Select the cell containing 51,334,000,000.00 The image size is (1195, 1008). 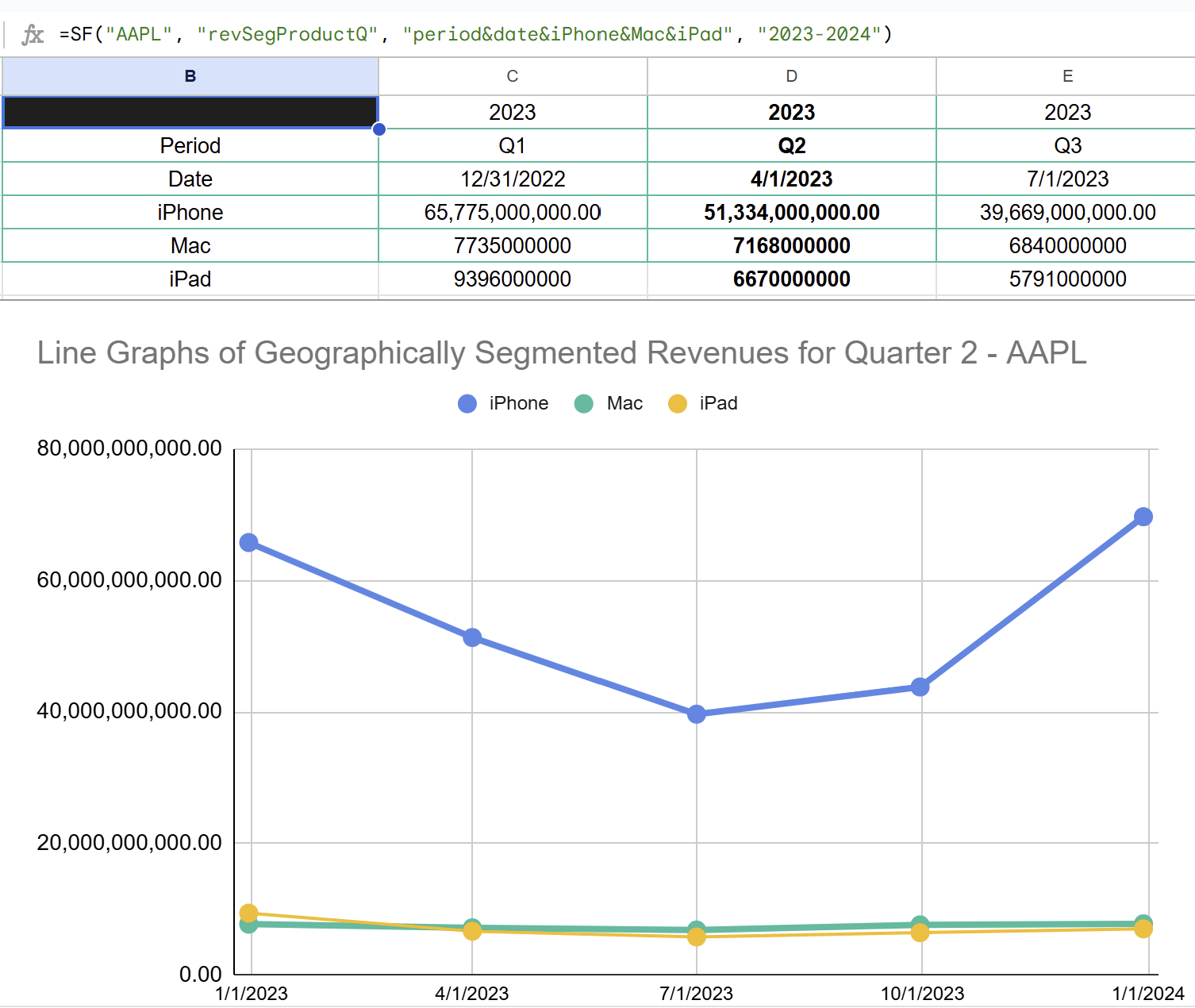point(791,212)
